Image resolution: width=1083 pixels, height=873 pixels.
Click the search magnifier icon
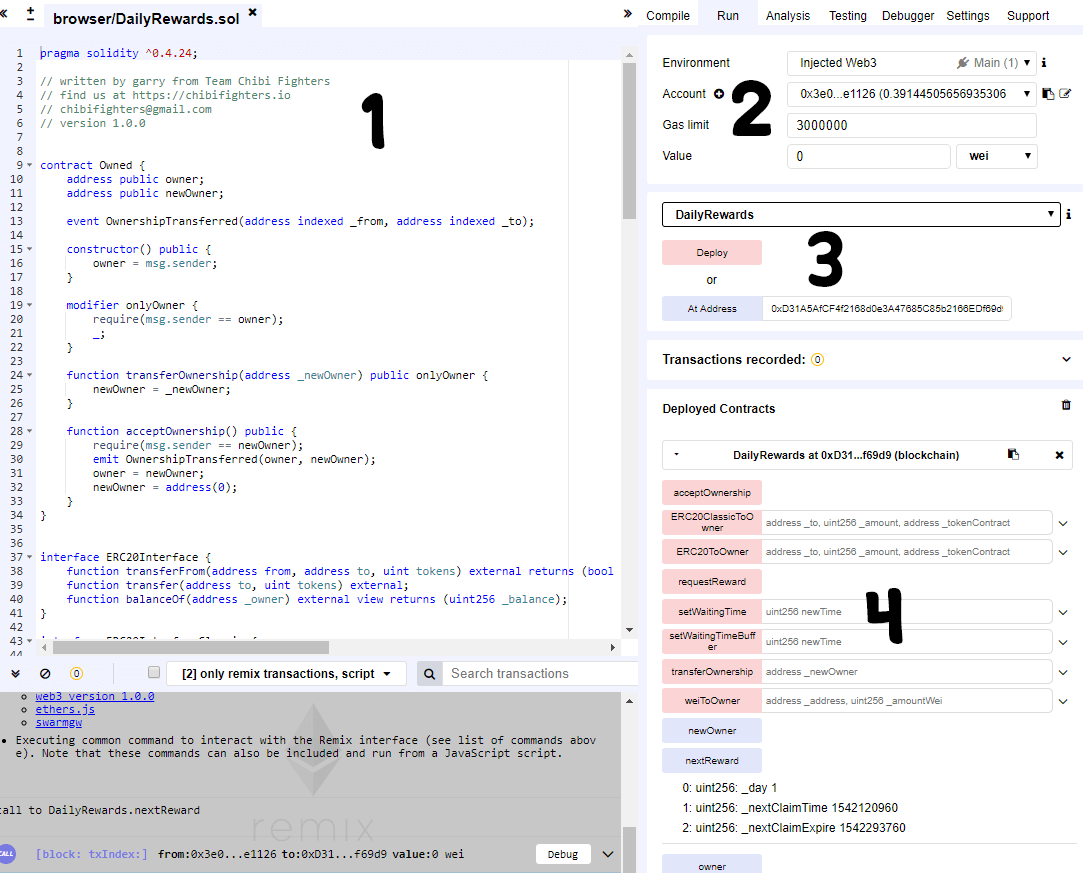point(430,673)
